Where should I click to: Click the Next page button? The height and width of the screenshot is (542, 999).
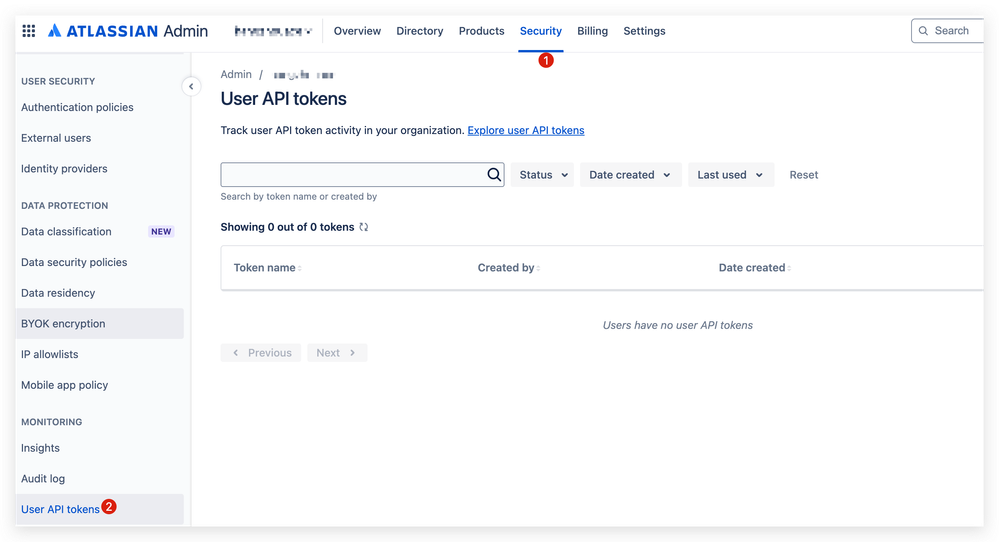tap(337, 353)
